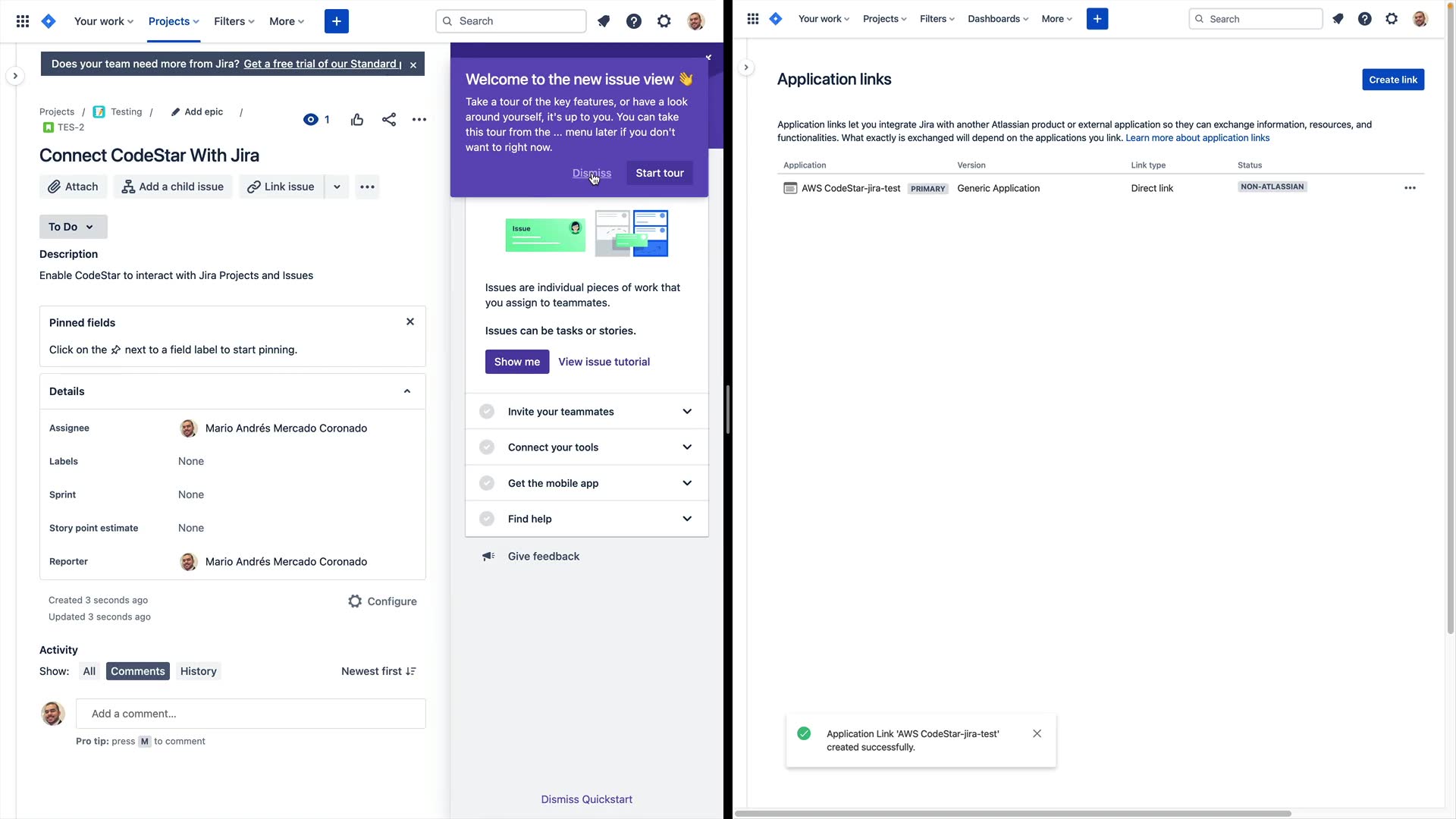Screen dimensions: 1456x819
Task: Close the application link success notification
Action: [x=1037, y=733]
